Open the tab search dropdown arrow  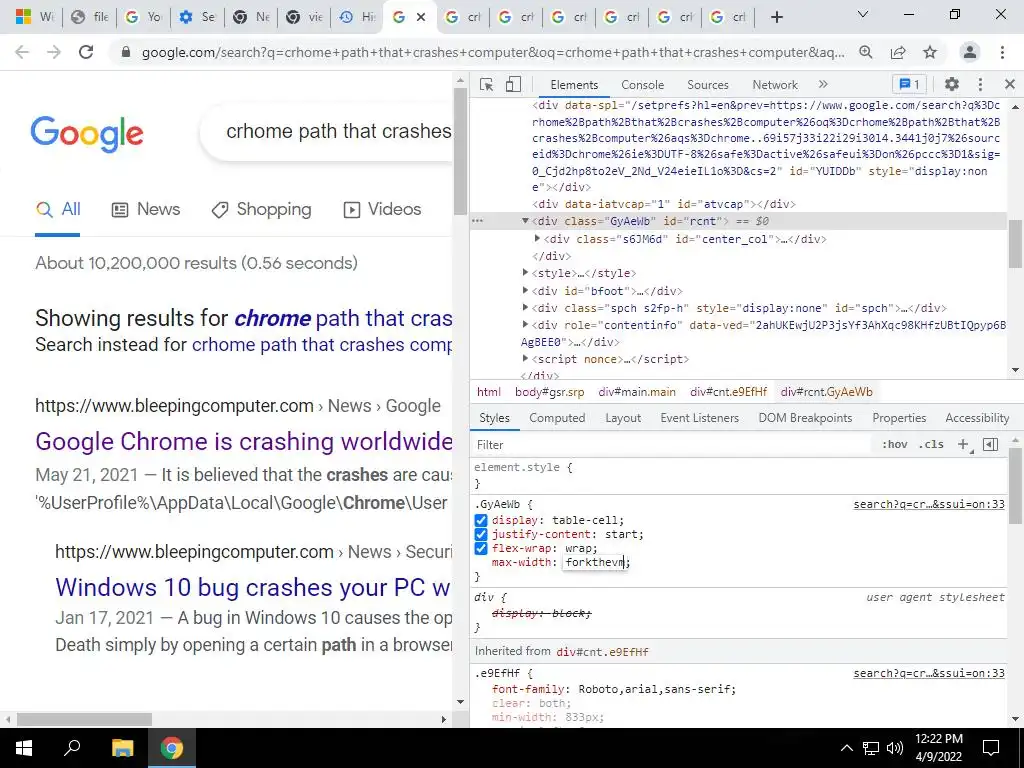tap(863, 14)
